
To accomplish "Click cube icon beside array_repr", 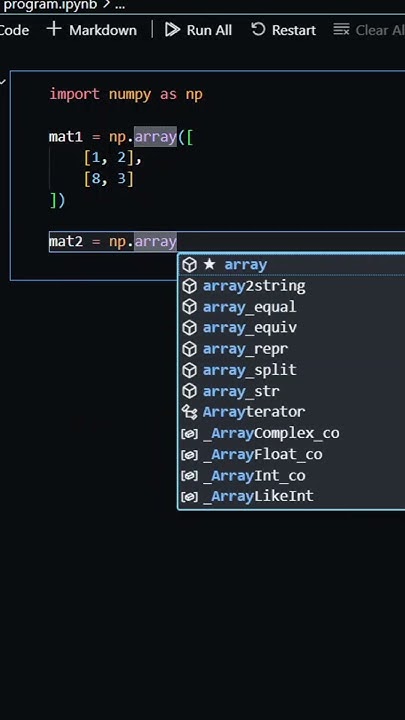I will coord(189,349).
